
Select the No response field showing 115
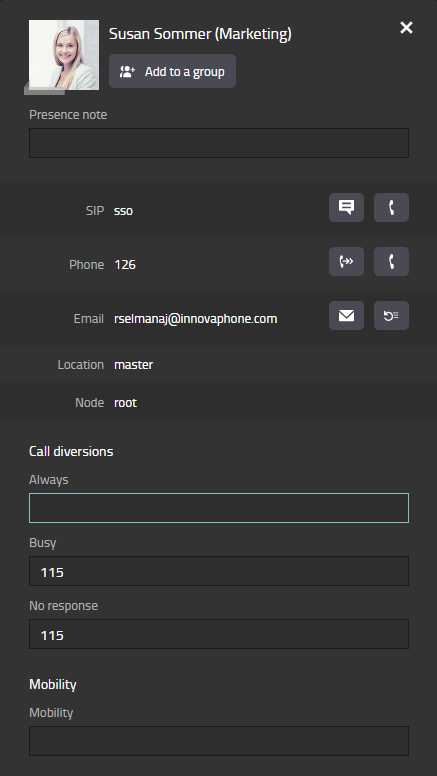click(x=219, y=634)
